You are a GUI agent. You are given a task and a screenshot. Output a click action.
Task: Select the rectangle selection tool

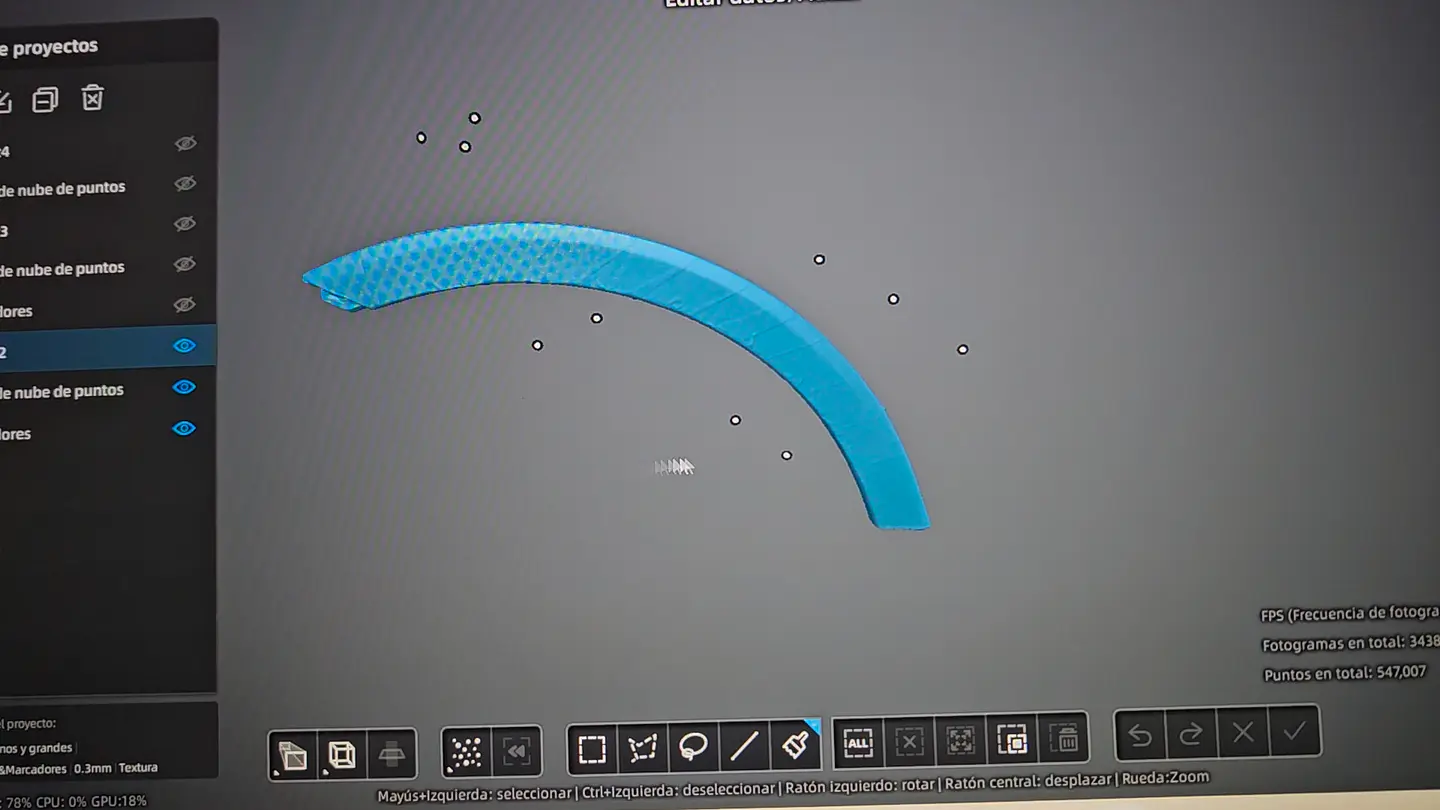point(592,749)
